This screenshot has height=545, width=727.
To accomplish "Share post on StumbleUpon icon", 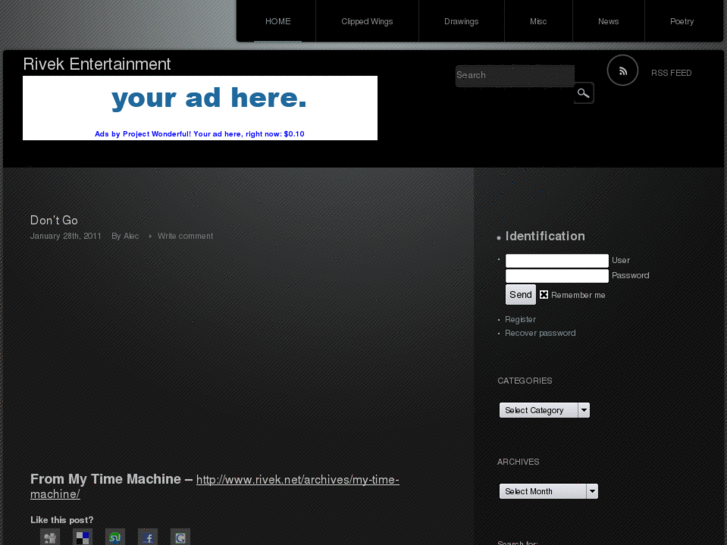I will coord(115,537).
